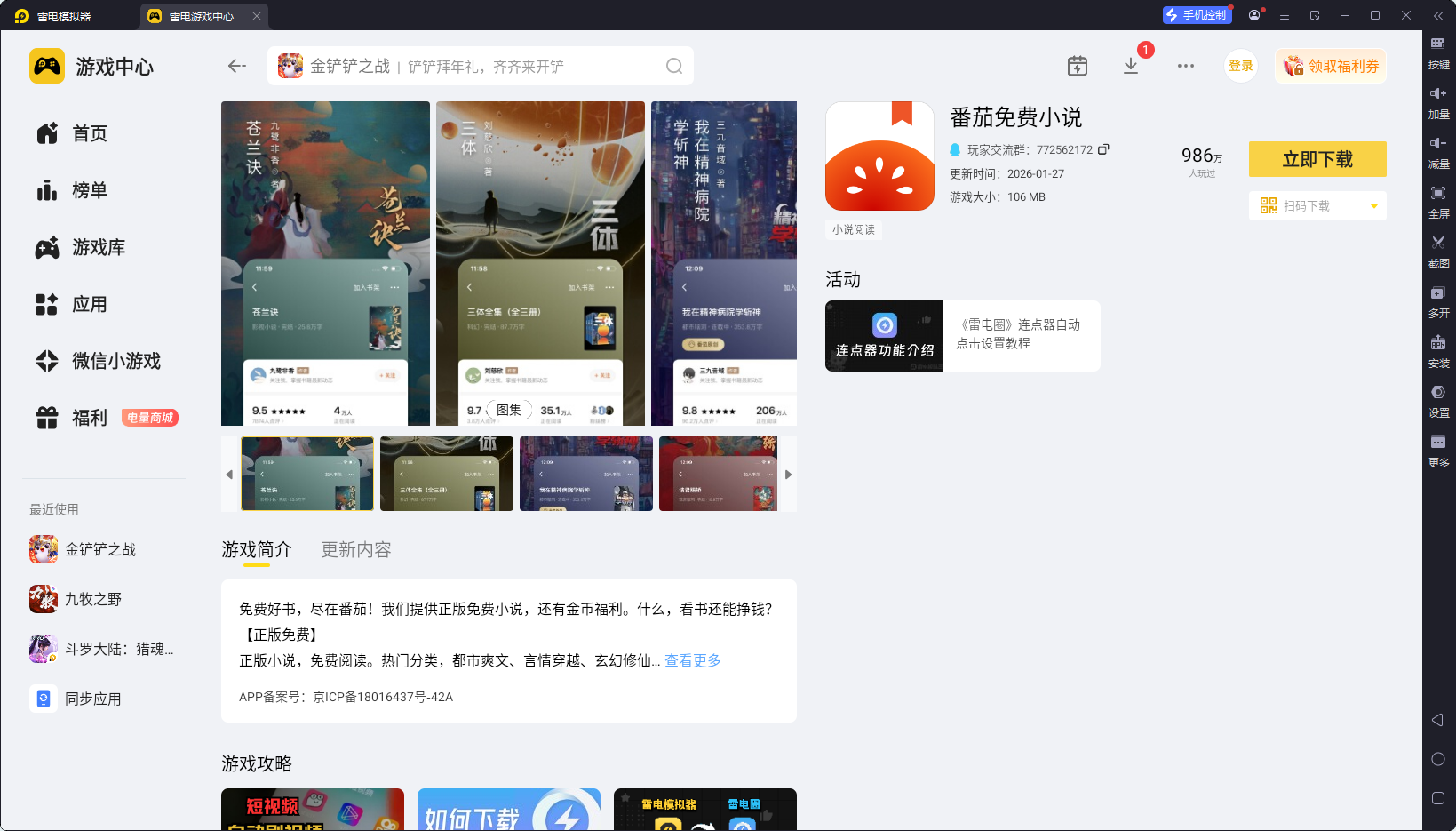Open 金铲铲之战 from recently used
This screenshot has height=831, width=1456.
pos(83,549)
